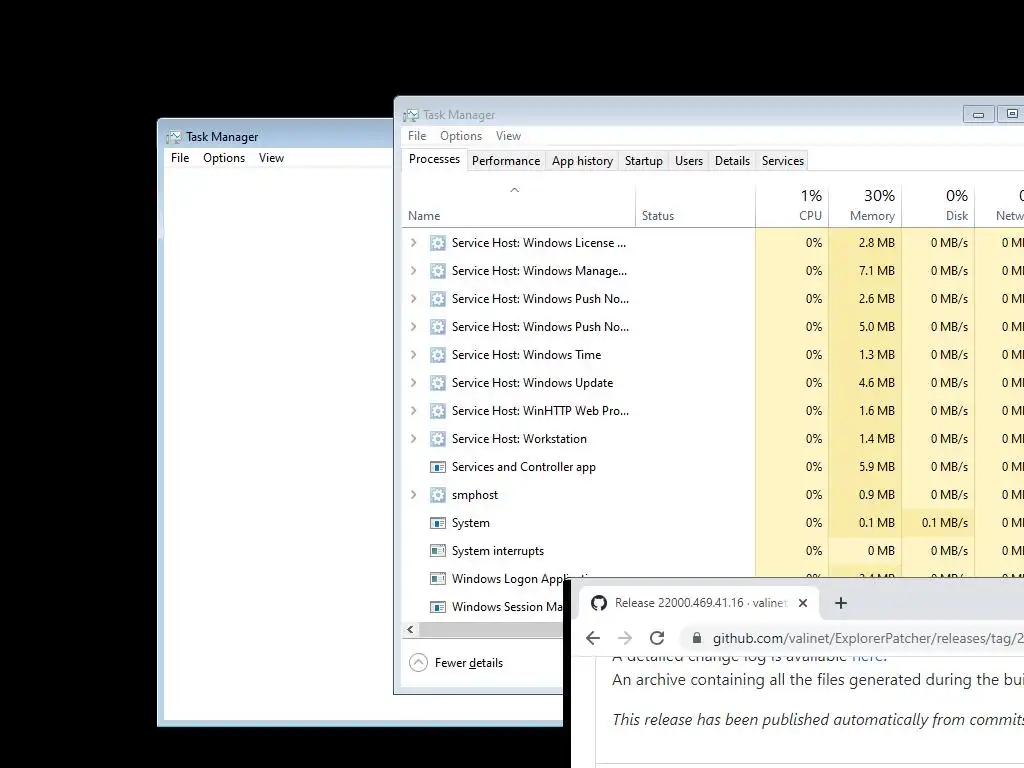
Task: Expand the smphost process row
Action: 413,495
